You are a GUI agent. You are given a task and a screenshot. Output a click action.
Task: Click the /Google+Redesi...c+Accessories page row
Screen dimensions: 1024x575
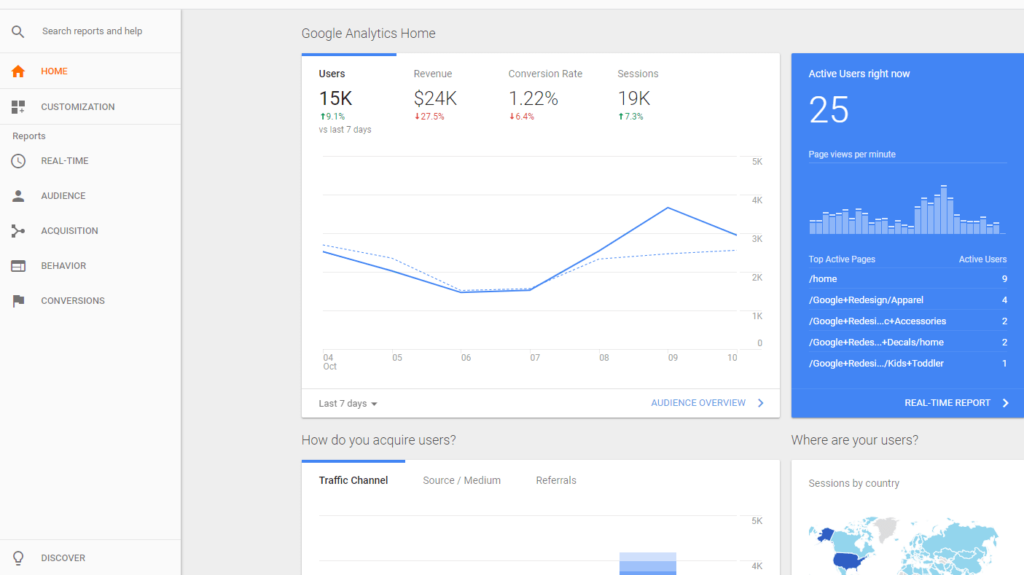[x=908, y=321]
